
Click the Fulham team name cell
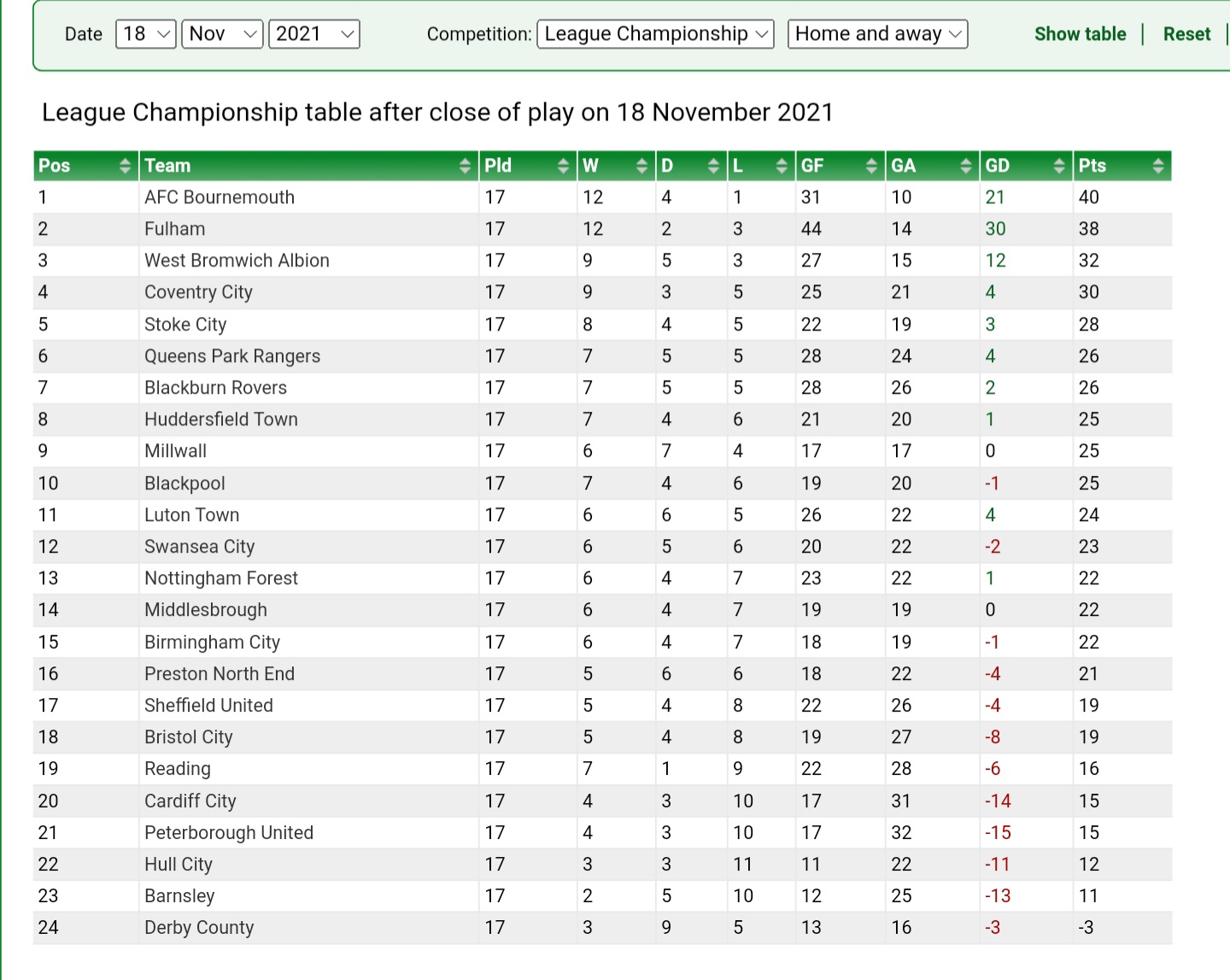(x=175, y=229)
